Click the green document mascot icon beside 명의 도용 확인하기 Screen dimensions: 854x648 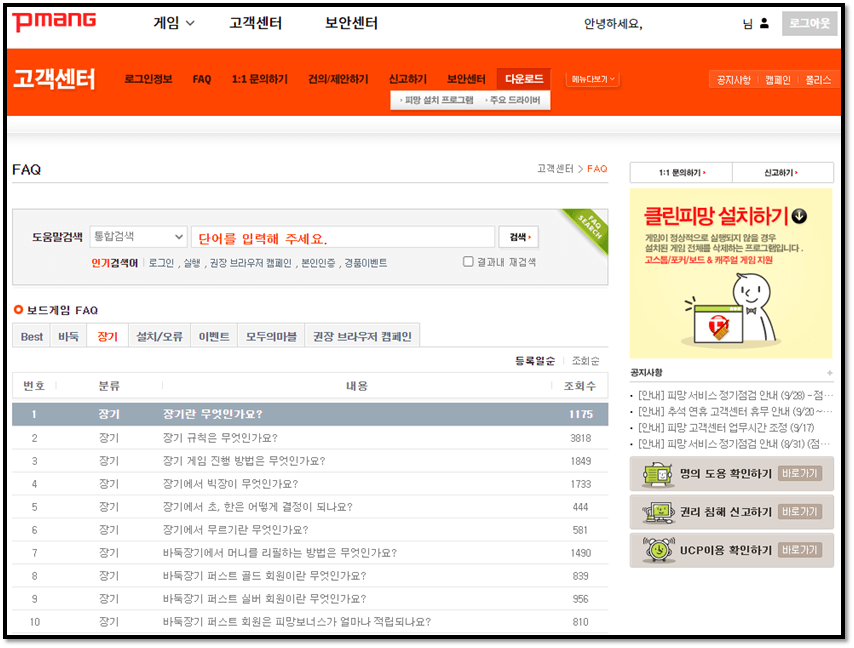coord(657,474)
